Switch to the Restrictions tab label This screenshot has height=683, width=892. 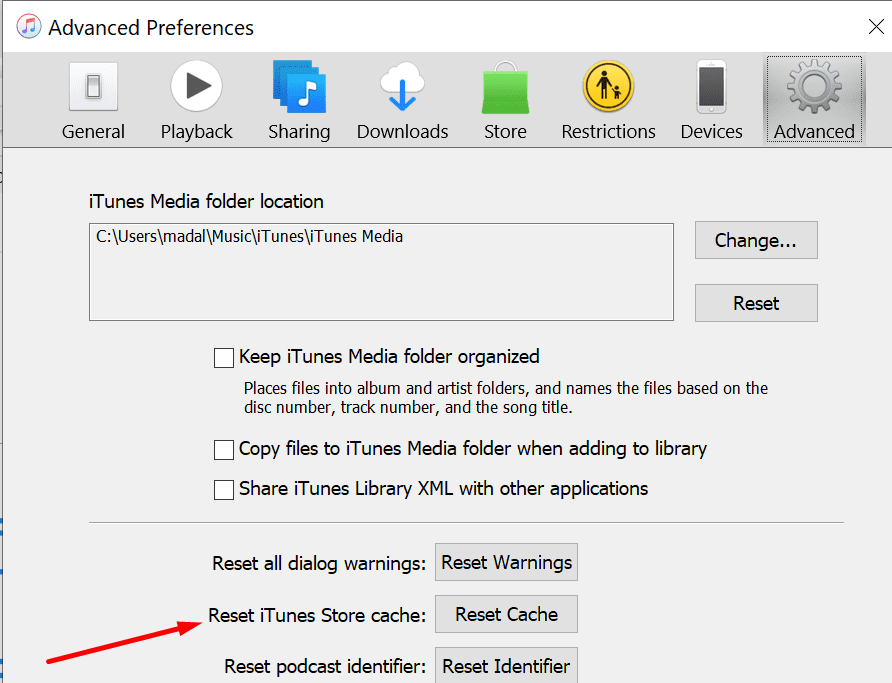608,131
